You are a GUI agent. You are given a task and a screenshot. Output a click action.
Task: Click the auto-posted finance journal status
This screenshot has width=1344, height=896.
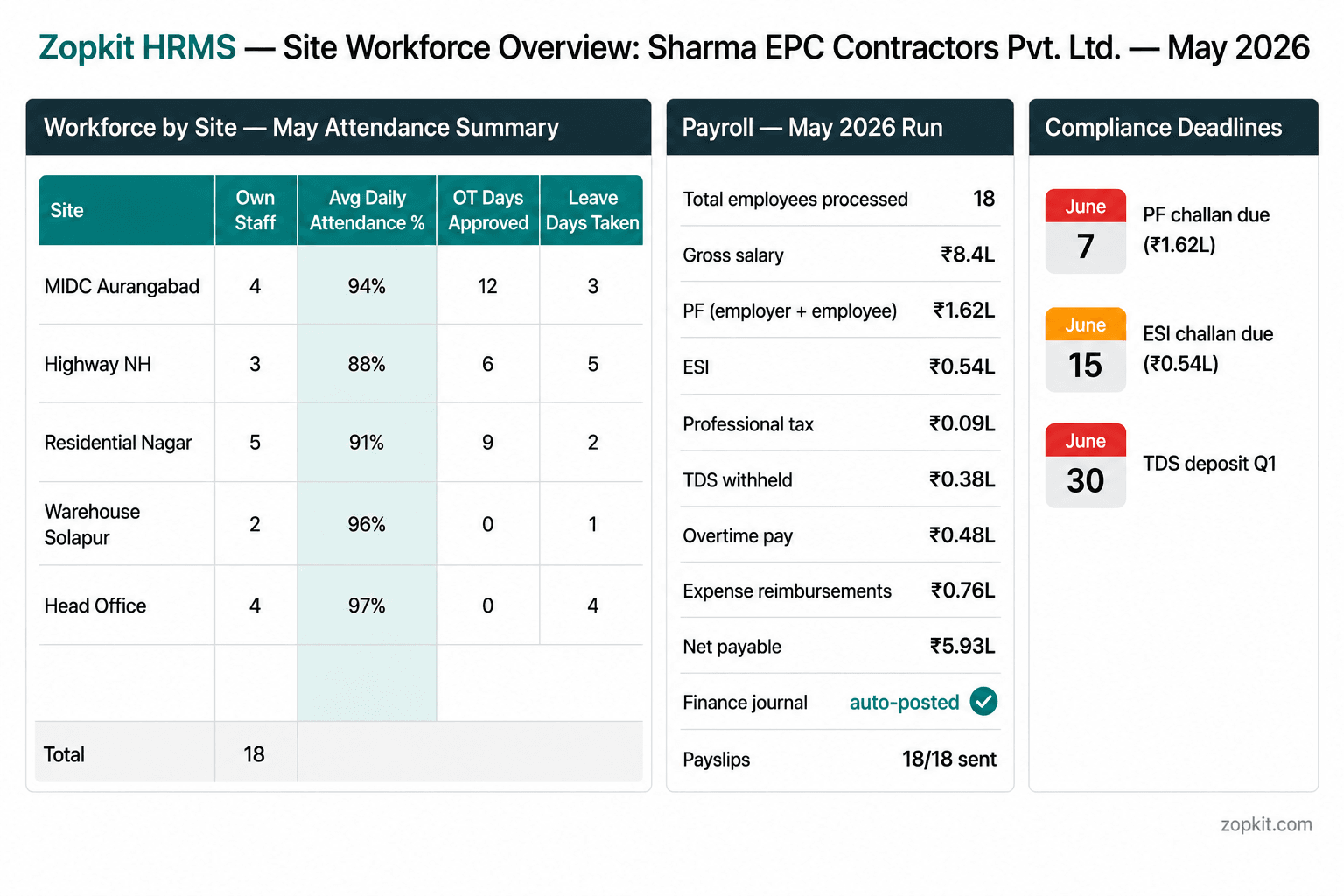click(x=905, y=702)
